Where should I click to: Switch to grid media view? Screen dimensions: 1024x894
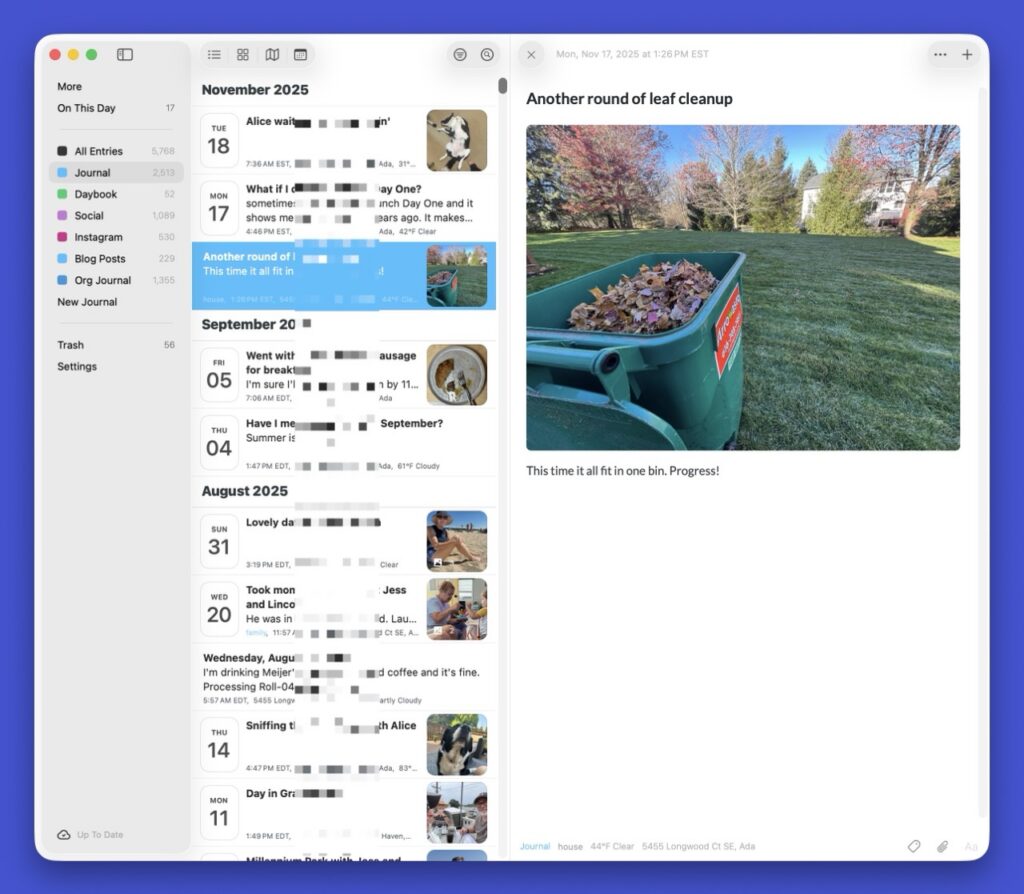243,55
